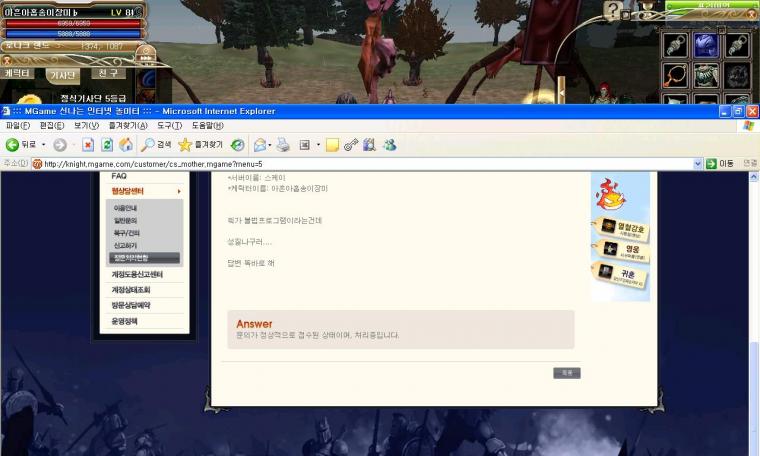Expand the edit icon dropdown arrow
This screenshot has height=456, width=760.
click(x=318, y=144)
